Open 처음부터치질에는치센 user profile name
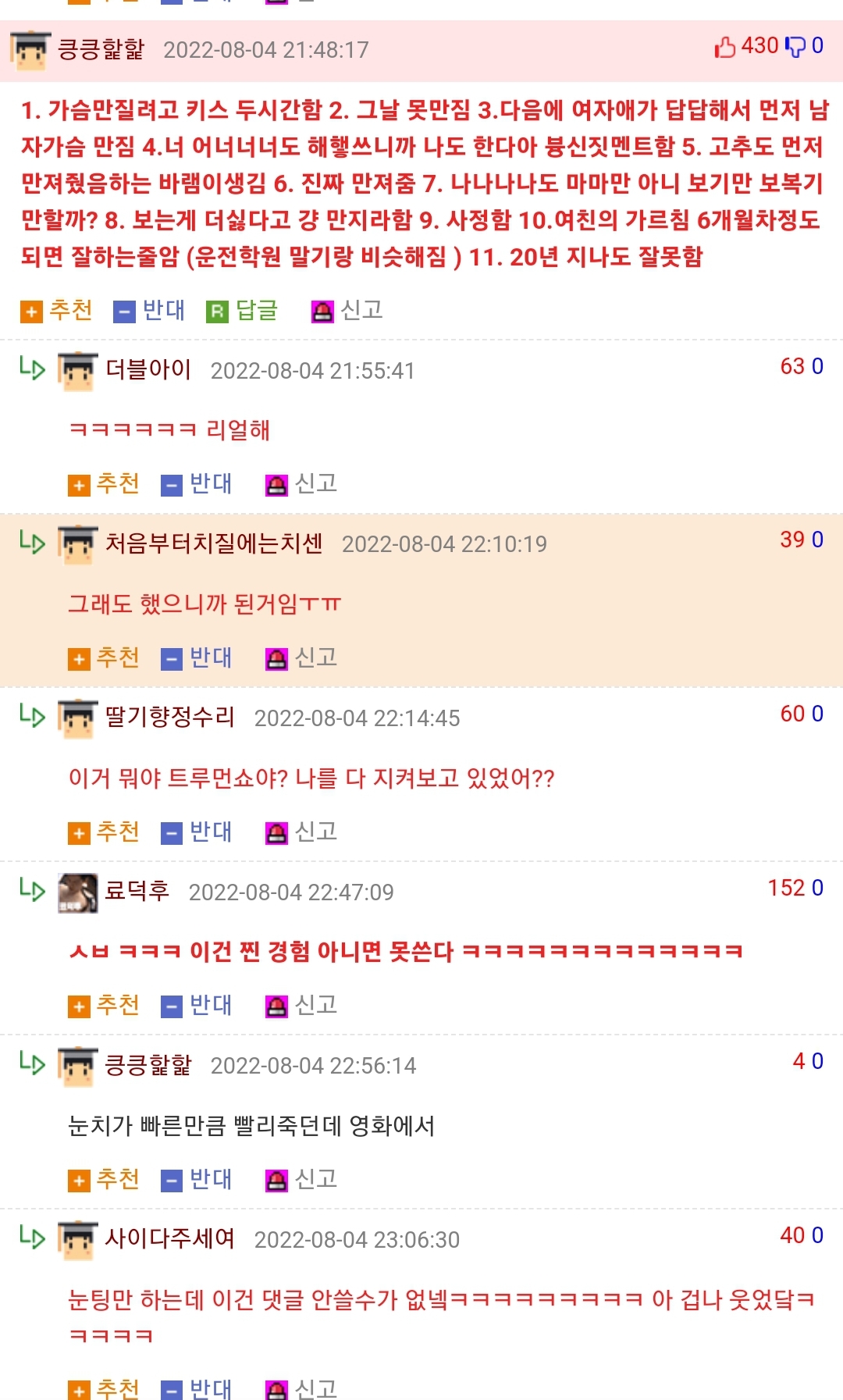 pos(214,543)
